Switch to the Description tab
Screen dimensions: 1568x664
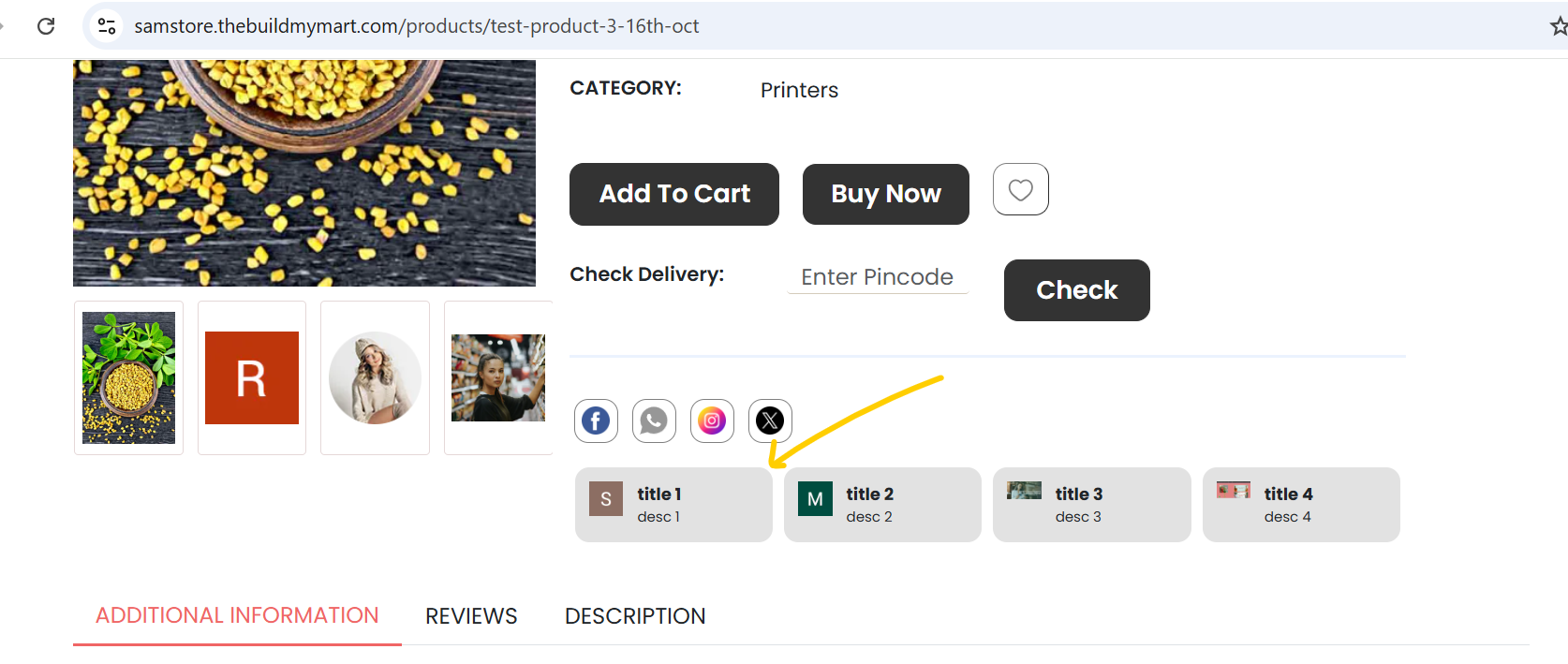pyautogui.click(x=635, y=616)
